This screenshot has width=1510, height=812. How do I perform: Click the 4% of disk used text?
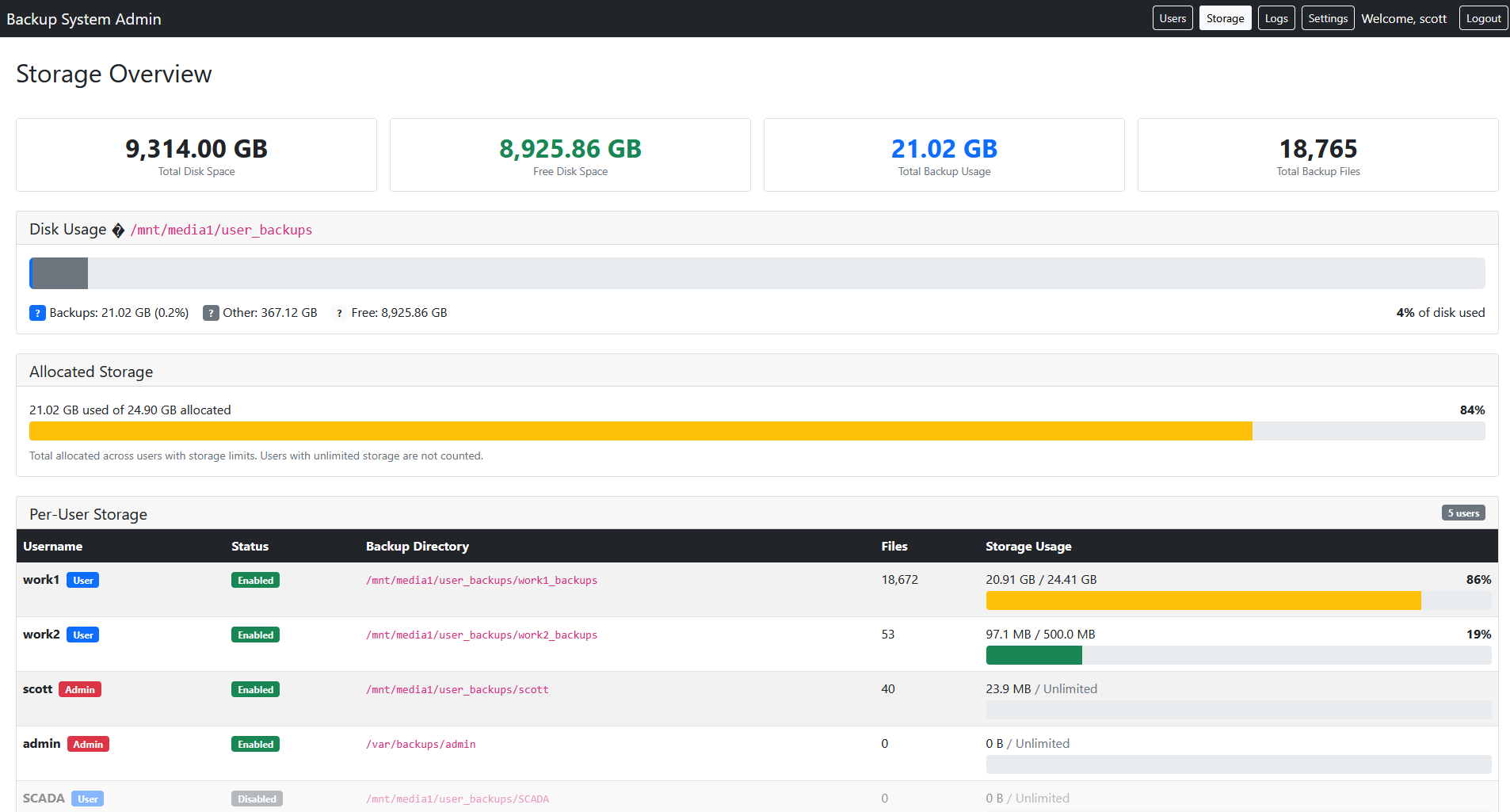pos(1440,313)
